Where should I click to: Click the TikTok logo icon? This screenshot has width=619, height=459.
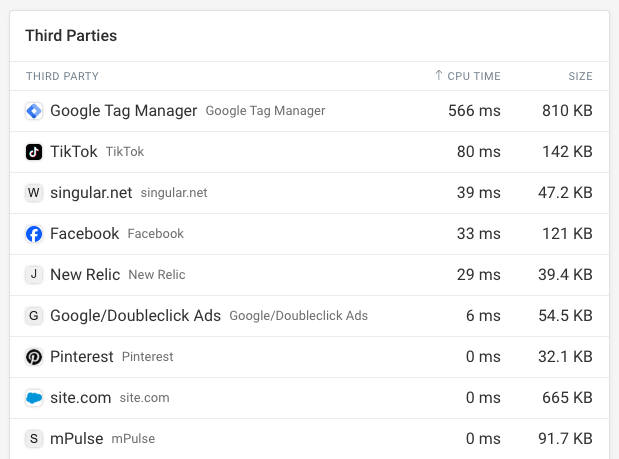(34, 152)
